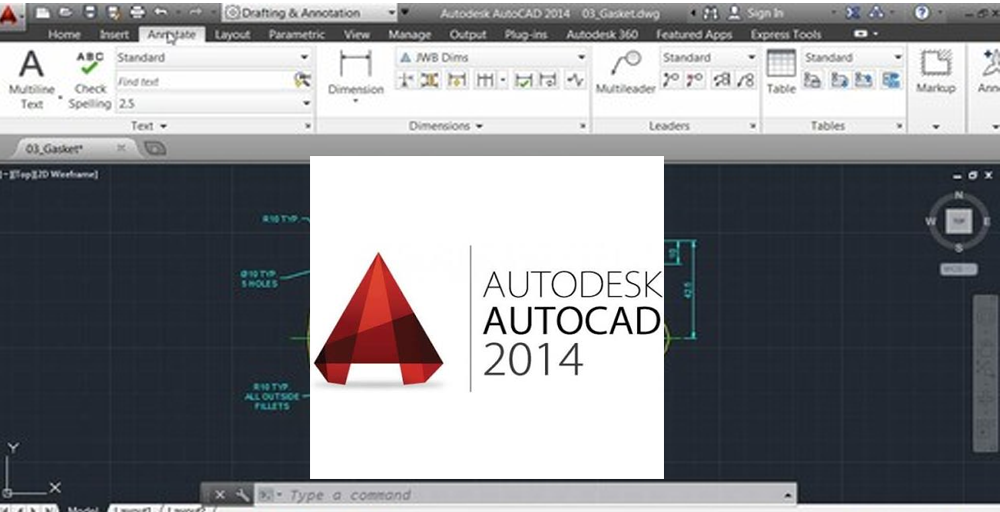
Task: Switch to the Home ribbon tab
Action: point(64,34)
